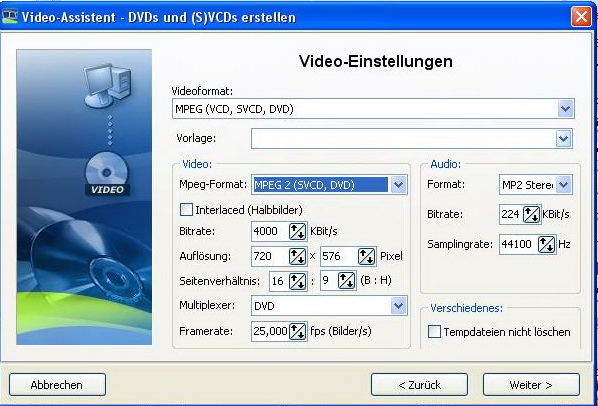This screenshot has width=598, height=406.
Task: Click the Samplingrate 44100 field
Action: 519,244
